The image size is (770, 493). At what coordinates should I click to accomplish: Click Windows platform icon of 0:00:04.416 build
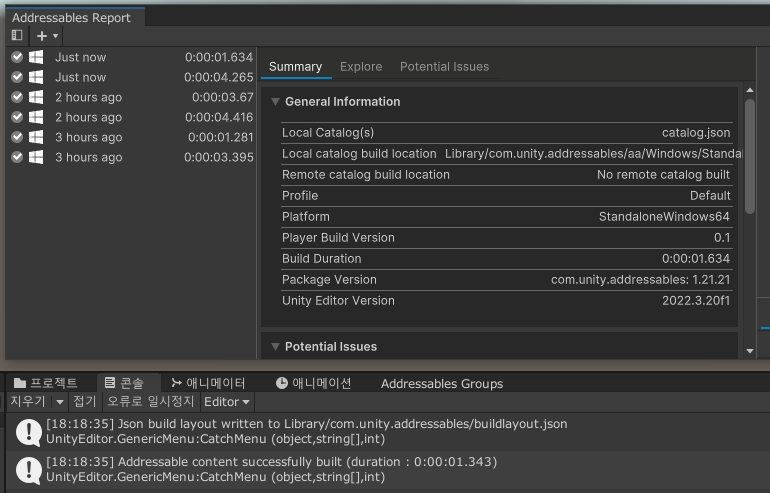pos(36,117)
